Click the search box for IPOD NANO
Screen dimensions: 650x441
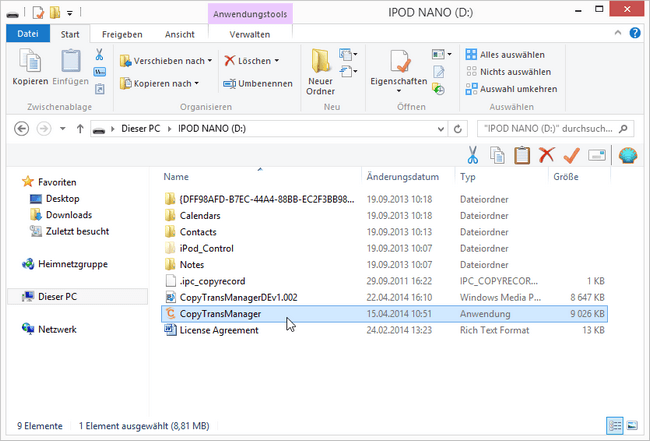pos(555,129)
